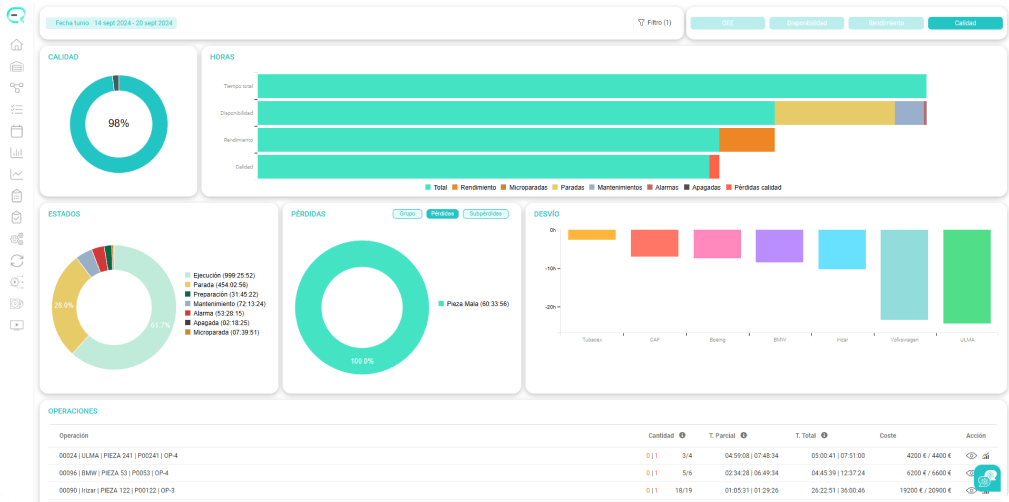The height and width of the screenshot is (502, 1009).
Task: Click the info icon next to Cantidad
Action: coord(682,435)
